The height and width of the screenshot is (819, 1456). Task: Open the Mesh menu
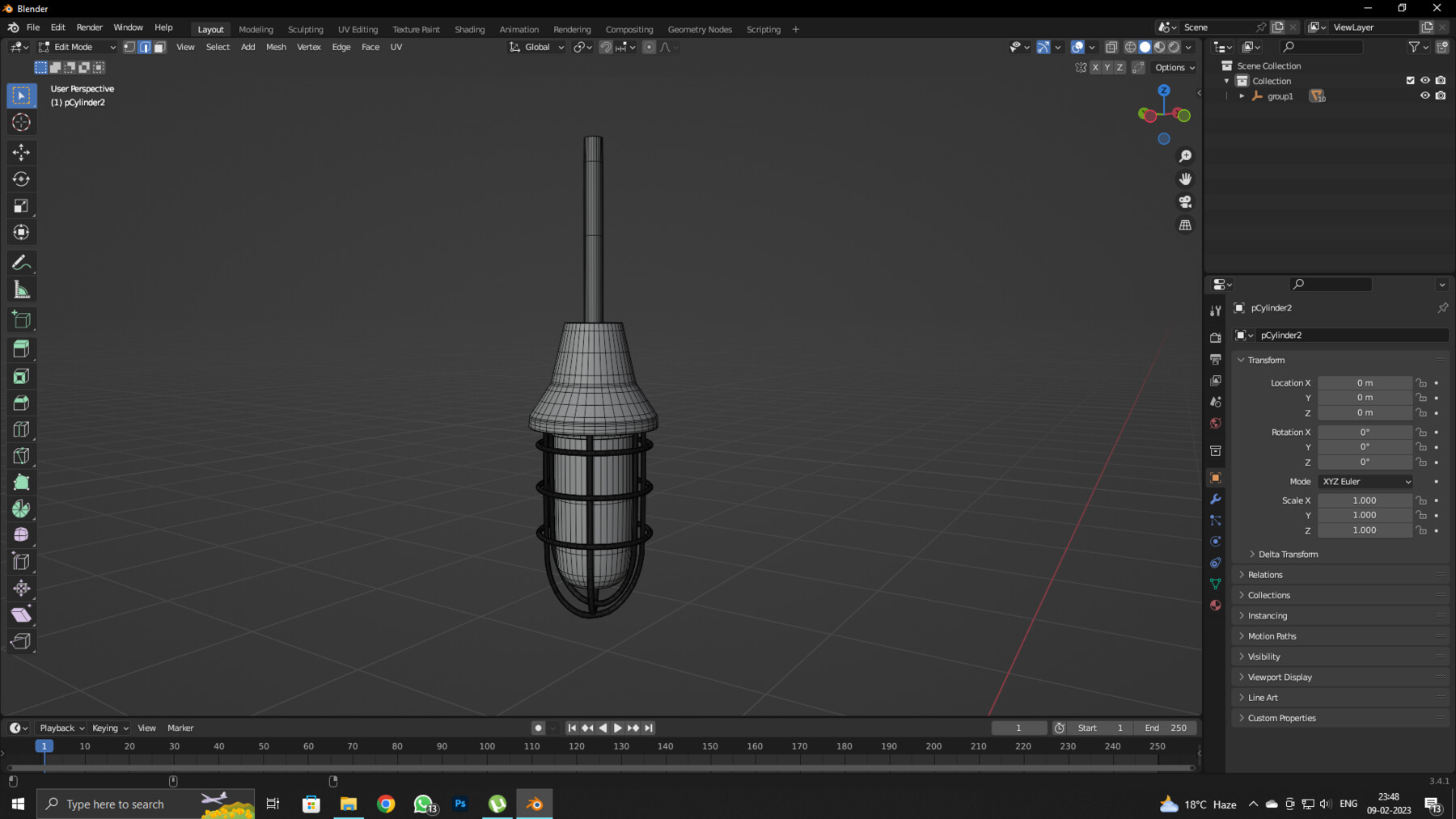[x=276, y=47]
